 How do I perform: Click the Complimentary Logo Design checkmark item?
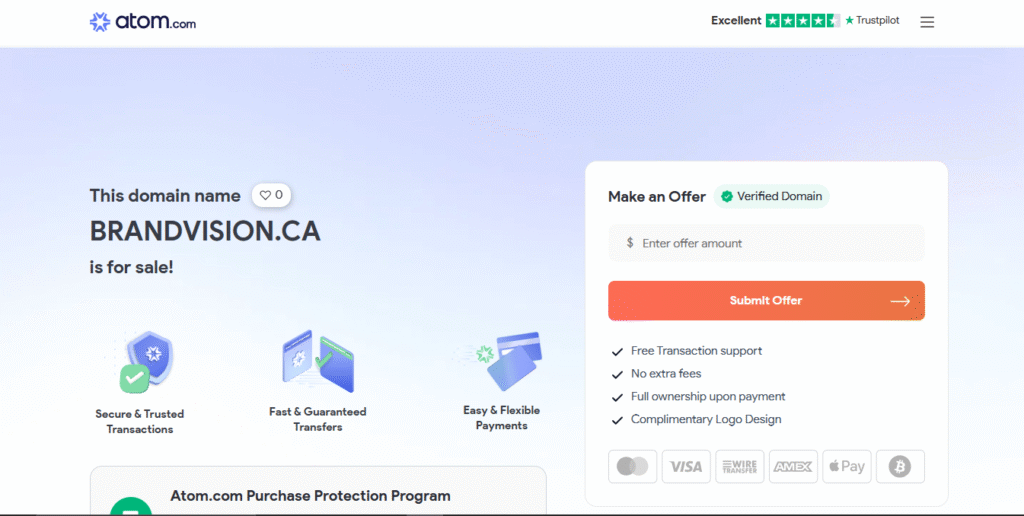[706, 419]
